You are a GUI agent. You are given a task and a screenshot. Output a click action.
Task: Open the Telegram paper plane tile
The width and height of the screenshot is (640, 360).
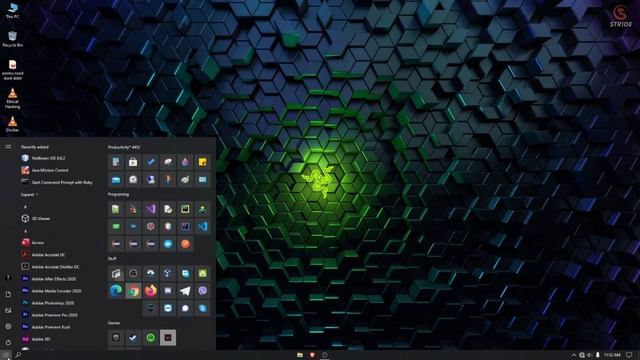tap(185, 291)
